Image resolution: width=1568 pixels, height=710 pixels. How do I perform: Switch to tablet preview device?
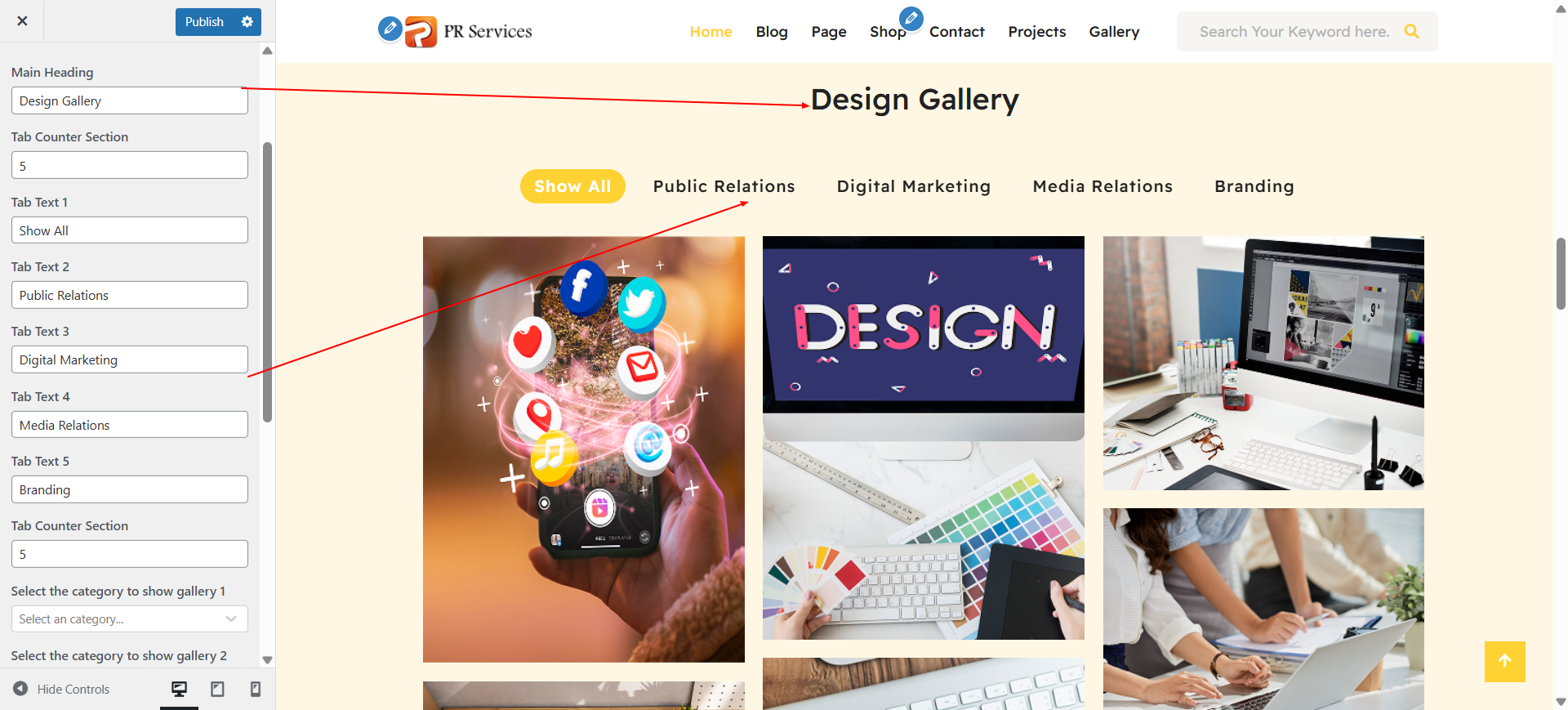point(217,689)
